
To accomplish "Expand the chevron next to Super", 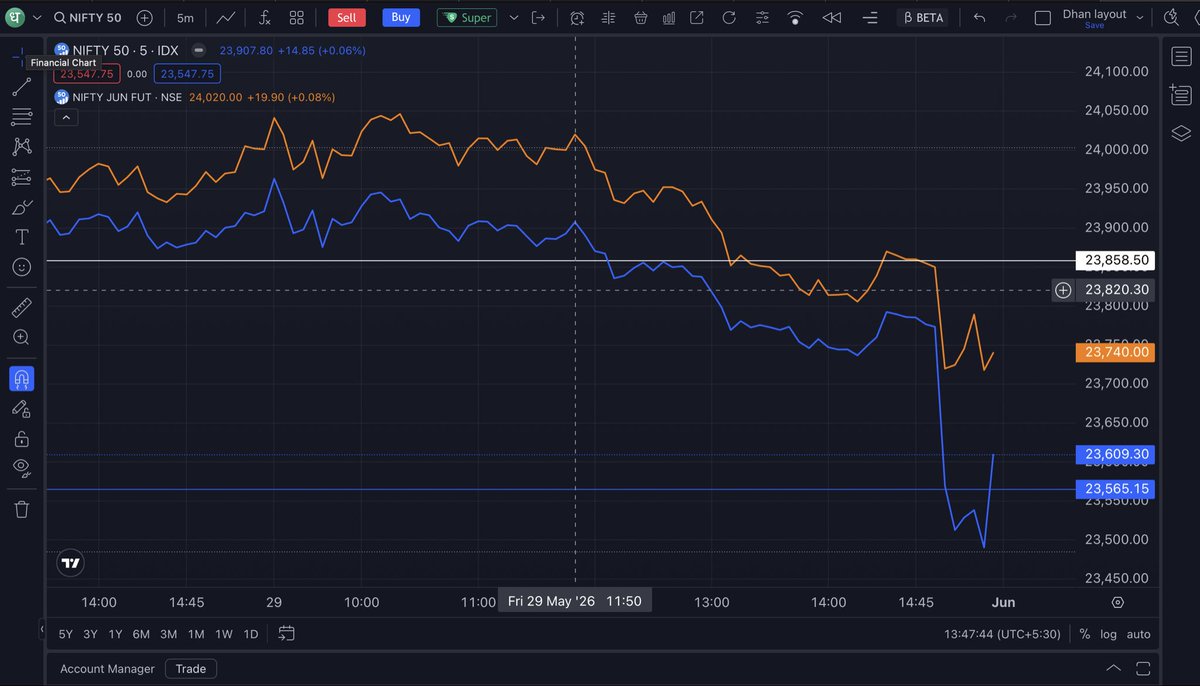I will click(x=514, y=17).
